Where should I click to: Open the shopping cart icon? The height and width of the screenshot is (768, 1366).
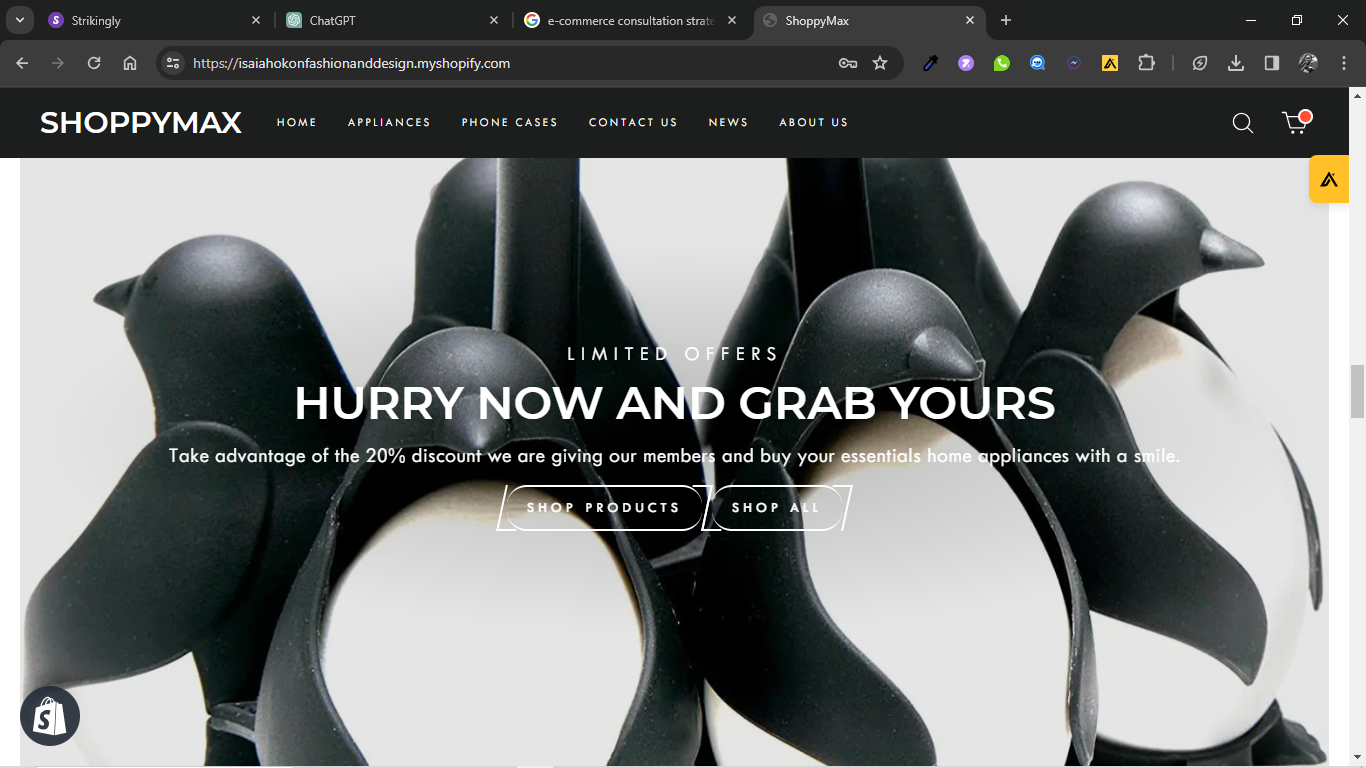pyautogui.click(x=1296, y=122)
